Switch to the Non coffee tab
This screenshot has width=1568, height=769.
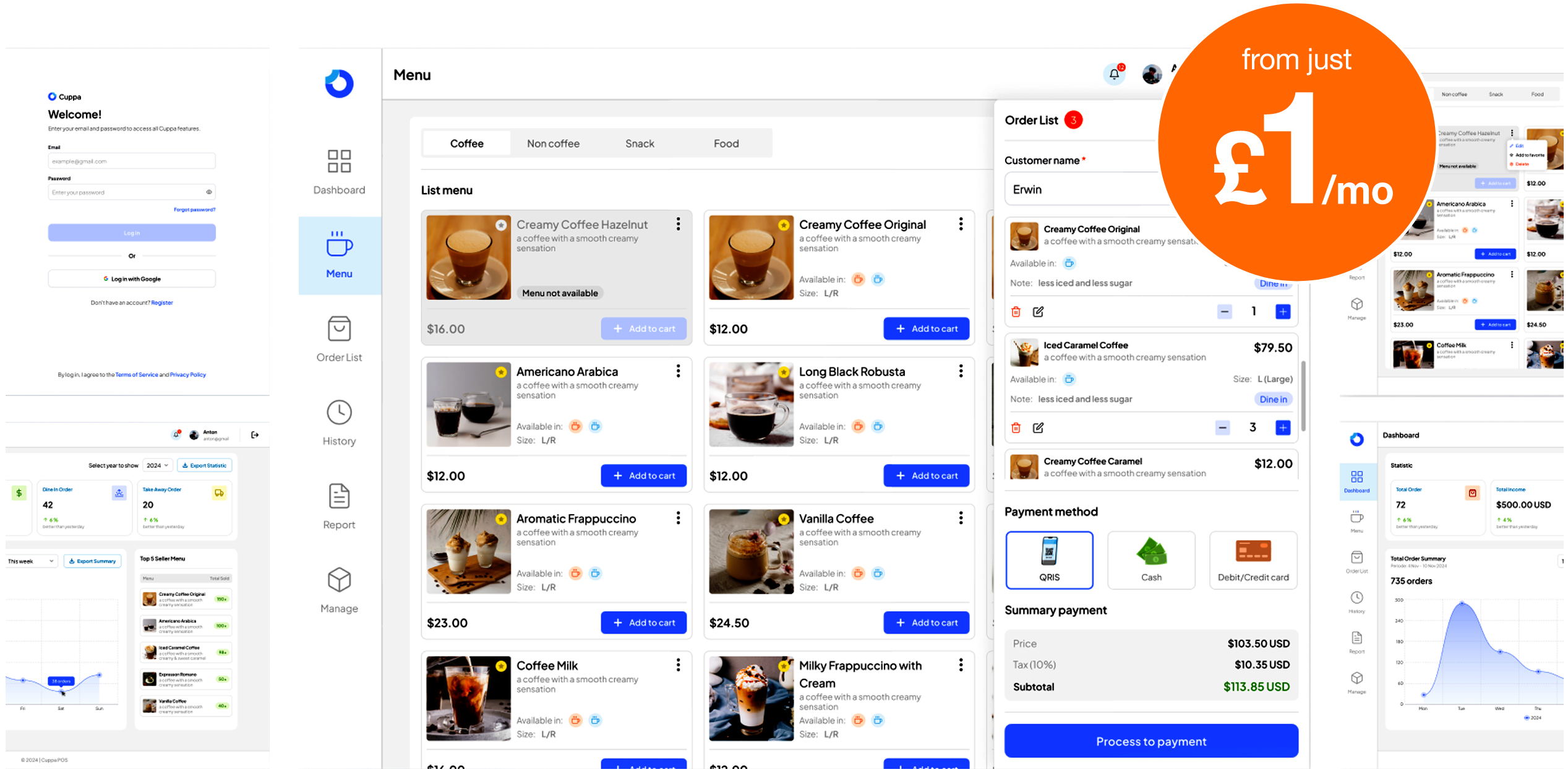click(553, 143)
